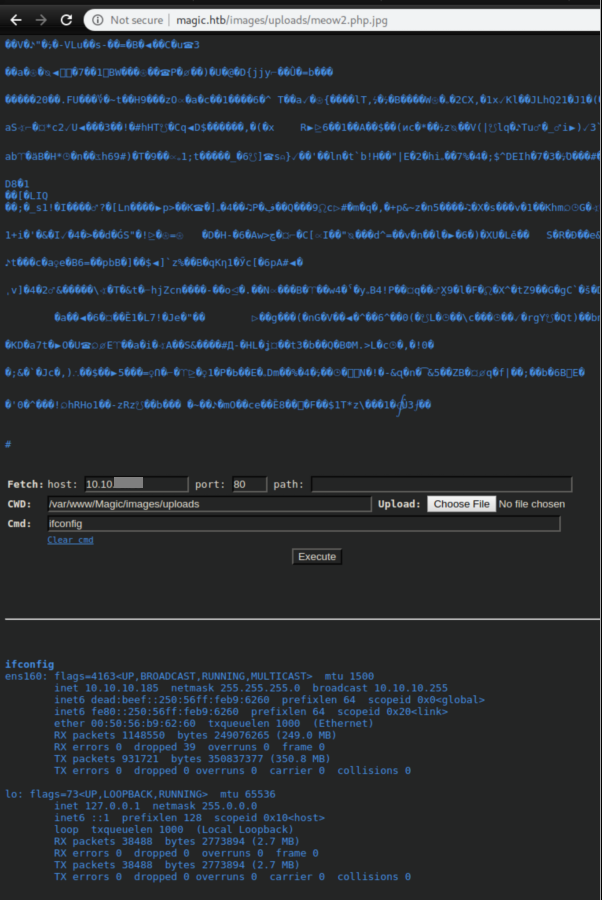Screen dimensions: 602x900
Task: Click the browser forward arrow
Action: (x=40, y=19)
